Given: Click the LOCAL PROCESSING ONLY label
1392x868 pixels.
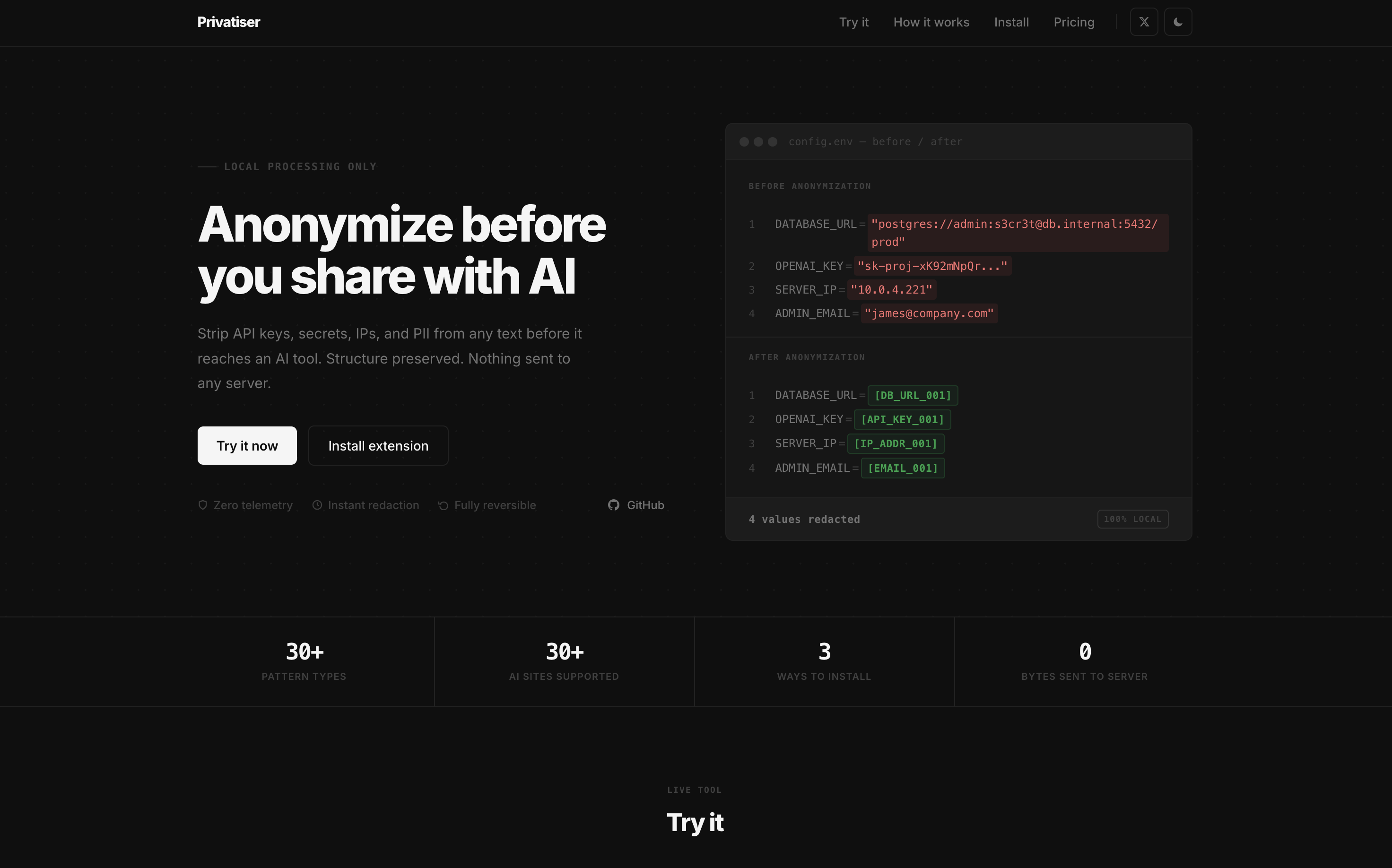Looking at the screenshot, I should [300, 166].
